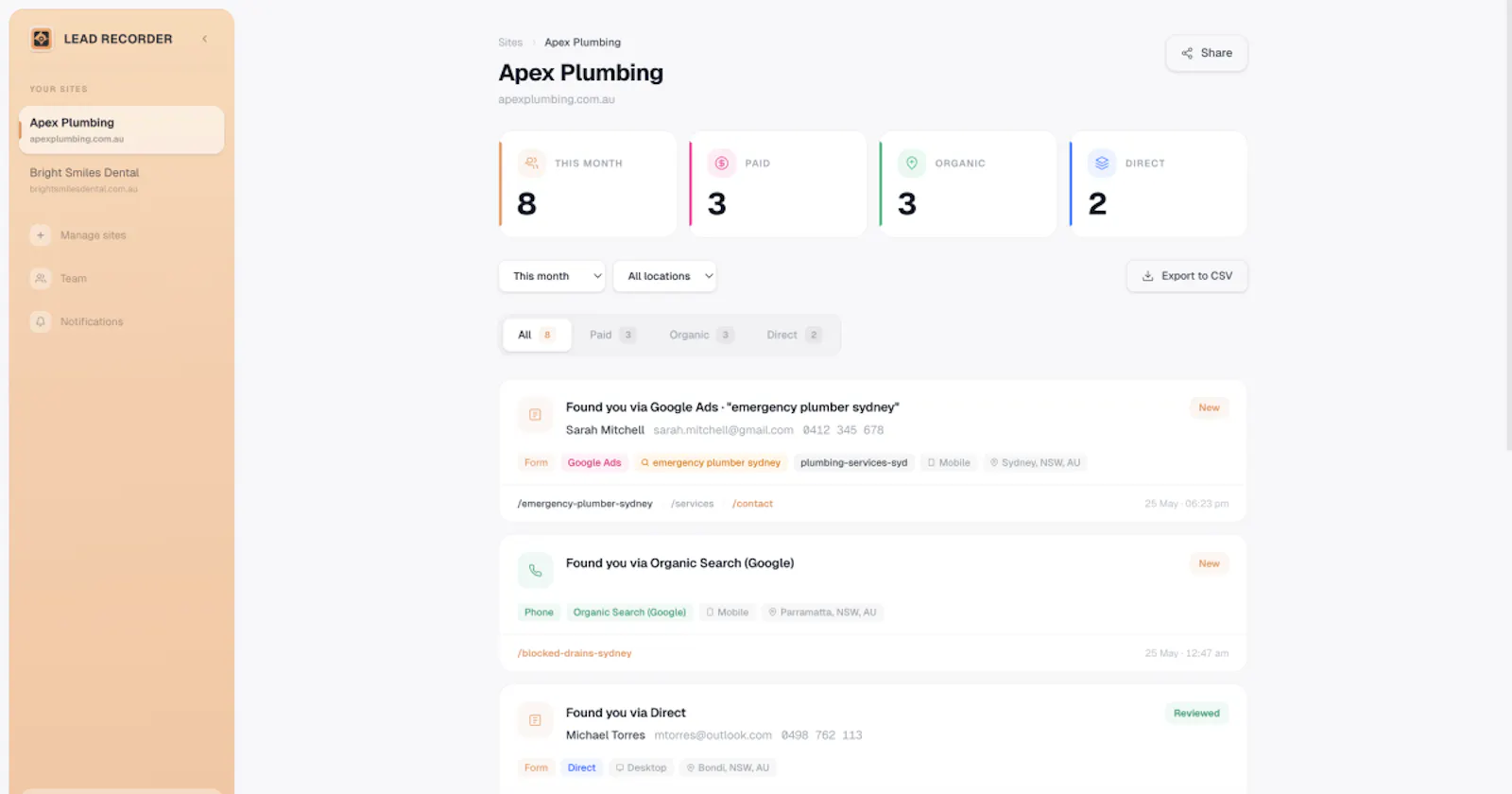Click form icon on Sarah Mitchell lead
The image size is (1512, 794).
click(535, 415)
